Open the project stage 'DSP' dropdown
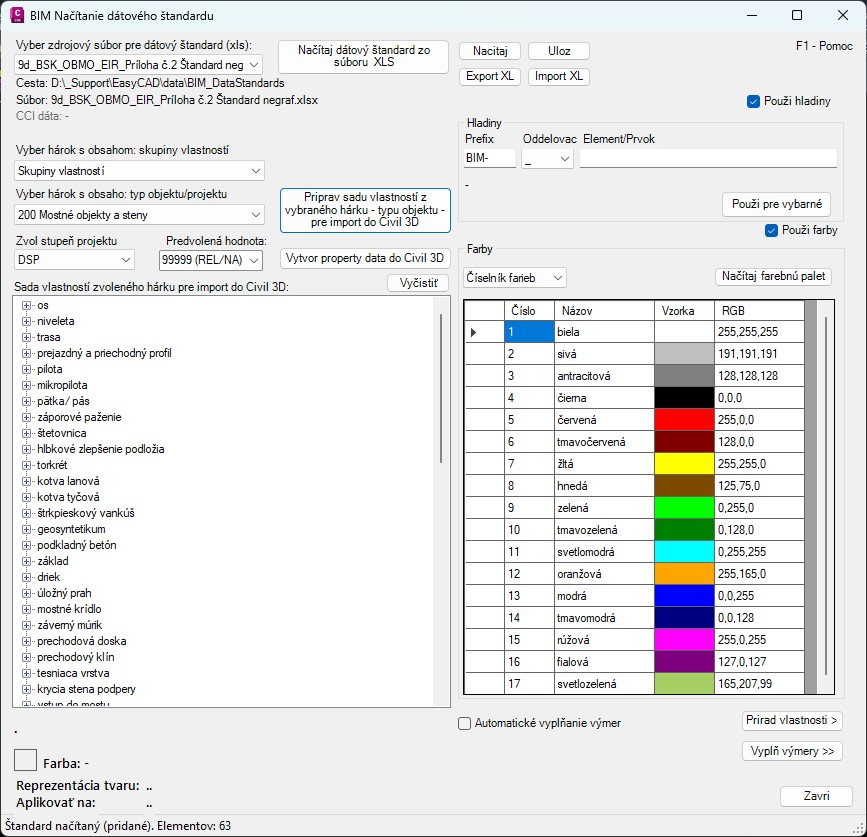This screenshot has width=867, height=837. (75, 260)
